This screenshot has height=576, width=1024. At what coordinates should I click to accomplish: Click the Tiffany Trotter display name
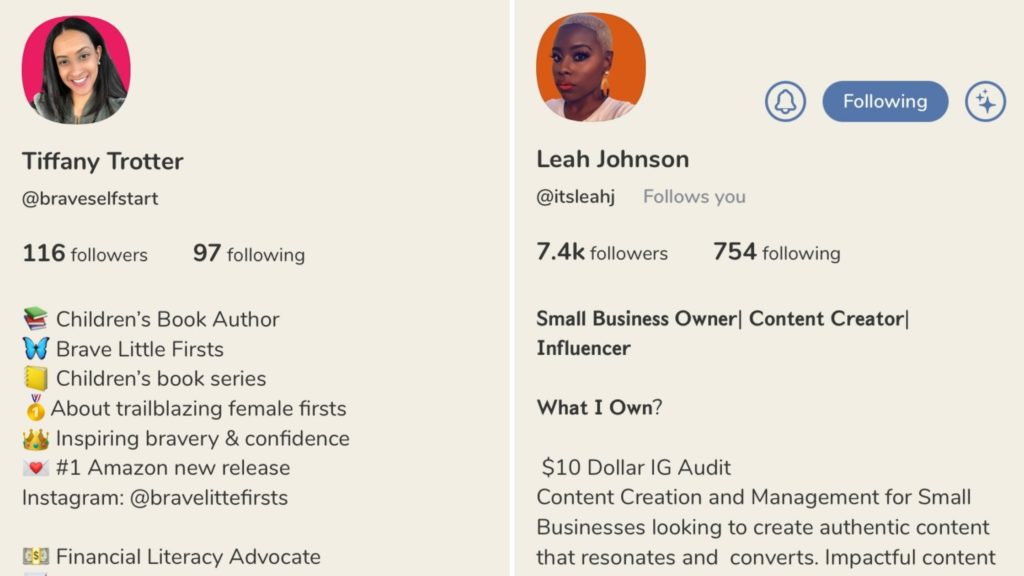click(103, 161)
